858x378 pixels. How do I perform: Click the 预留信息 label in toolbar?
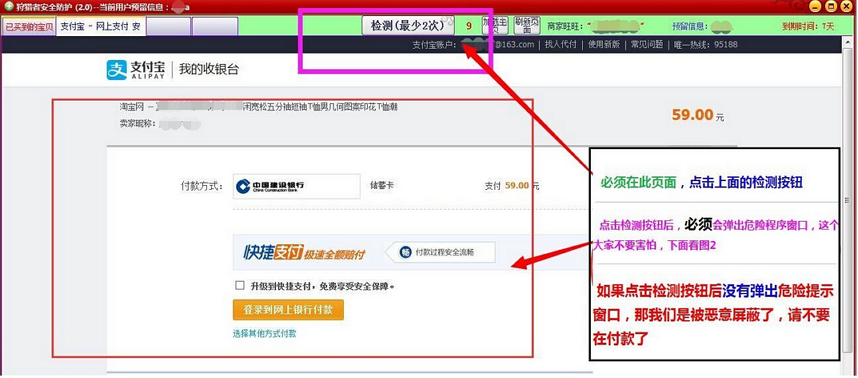(691, 26)
